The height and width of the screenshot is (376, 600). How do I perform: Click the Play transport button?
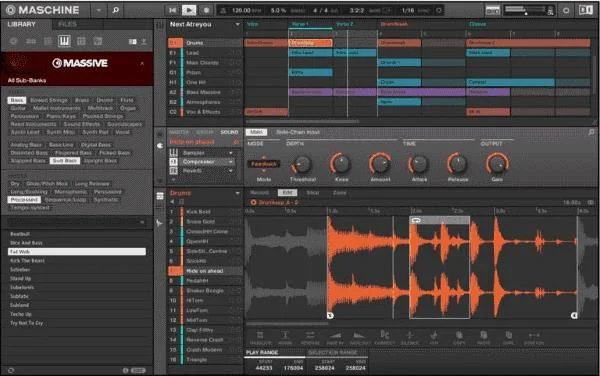pos(189,10)
